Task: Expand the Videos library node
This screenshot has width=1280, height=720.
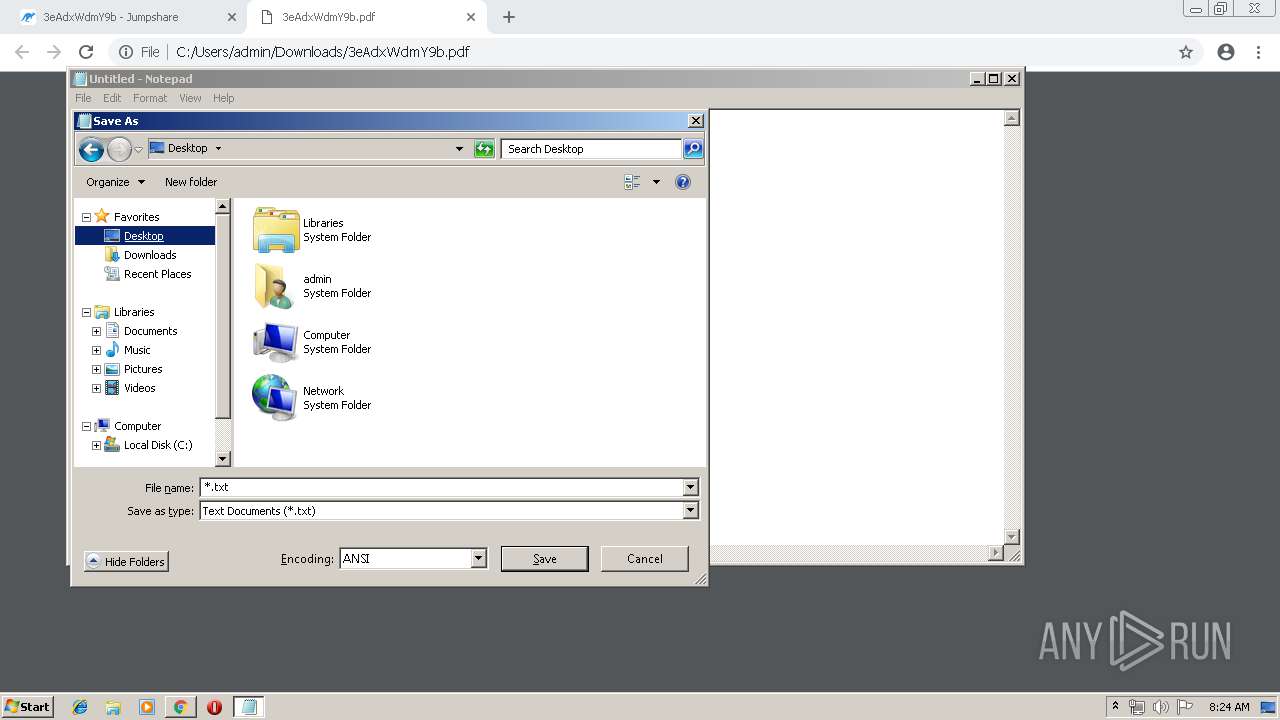Action: [x=96, y=388]
